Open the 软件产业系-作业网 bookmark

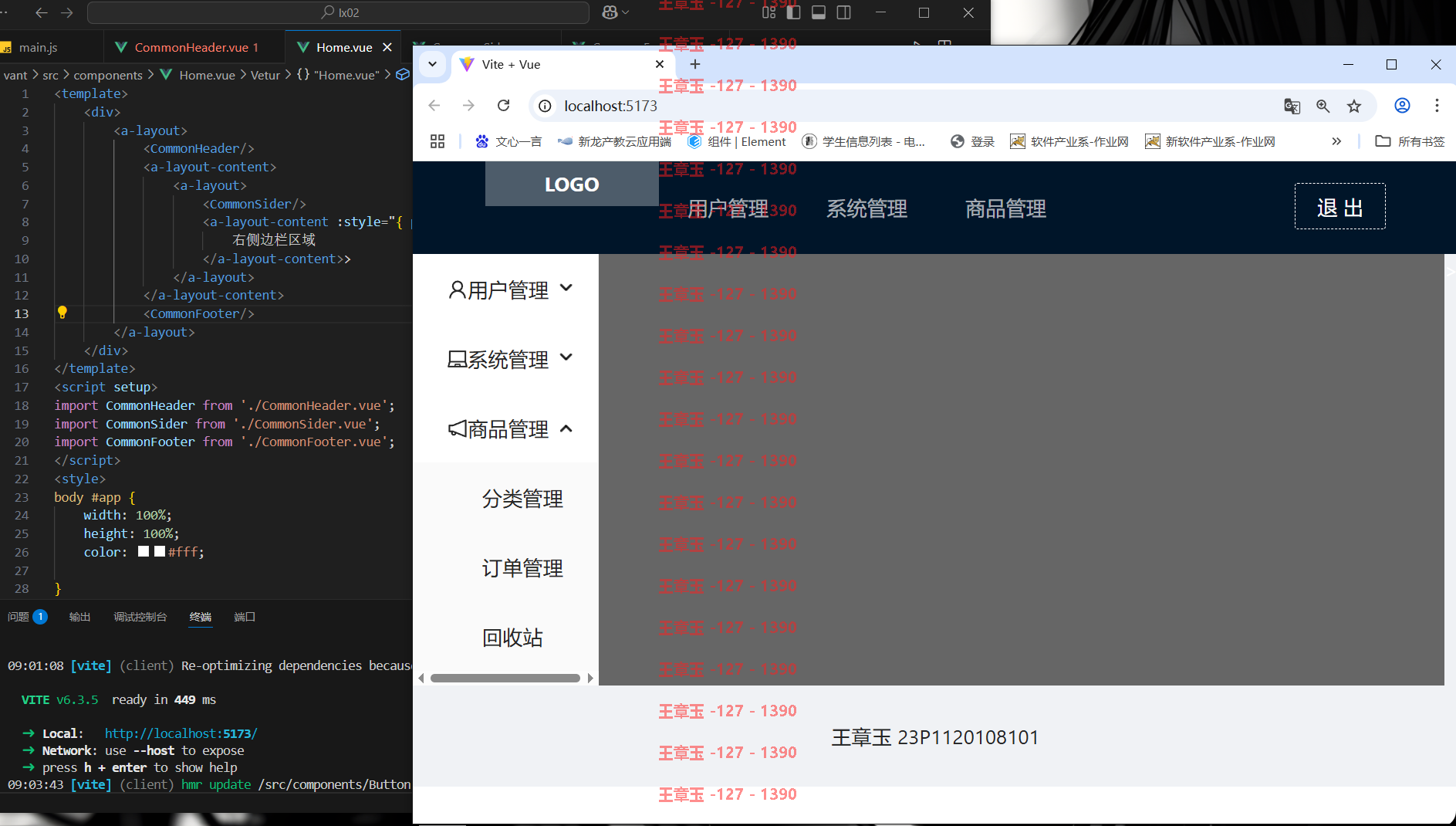pos(1069,141)
